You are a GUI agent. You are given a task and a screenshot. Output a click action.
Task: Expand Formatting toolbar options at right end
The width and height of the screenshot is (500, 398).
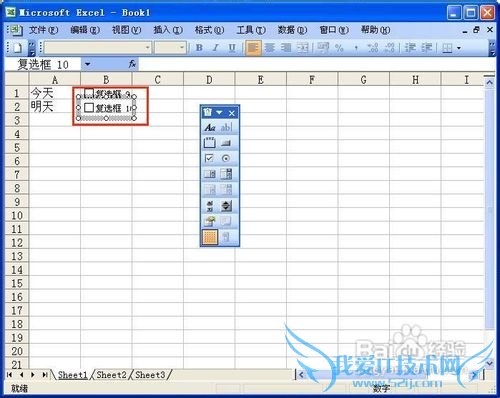[x=492, y=48]
